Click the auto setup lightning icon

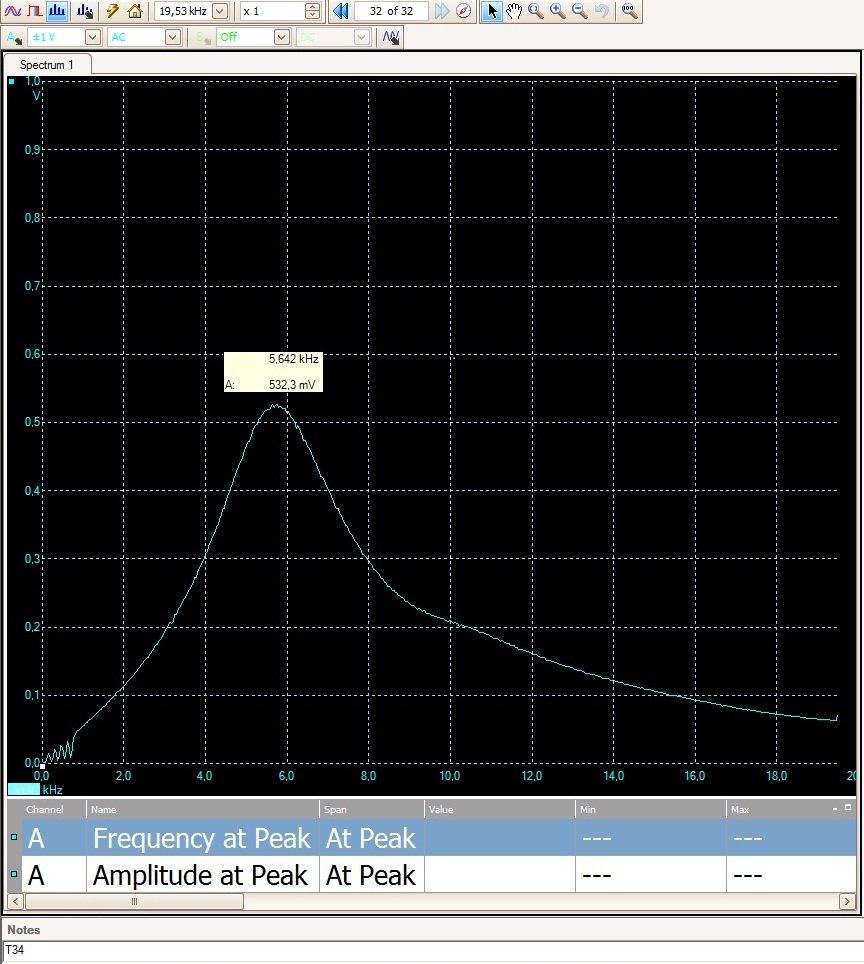pyautogui.click(x=113, y=11)
